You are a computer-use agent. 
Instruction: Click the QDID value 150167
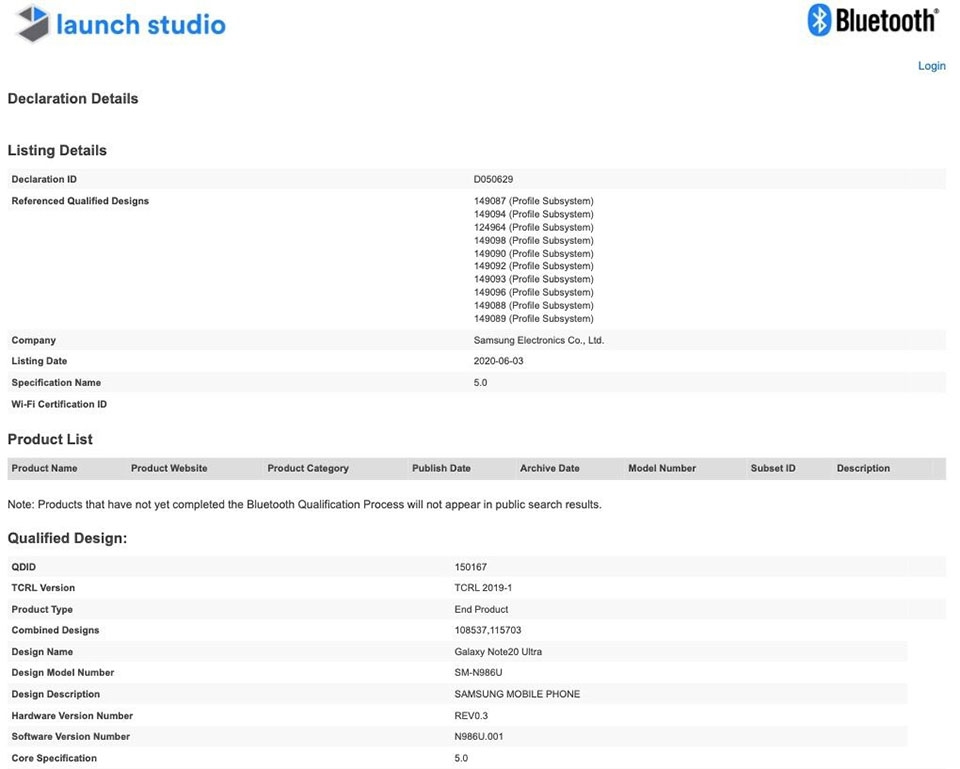coord(472,566)
